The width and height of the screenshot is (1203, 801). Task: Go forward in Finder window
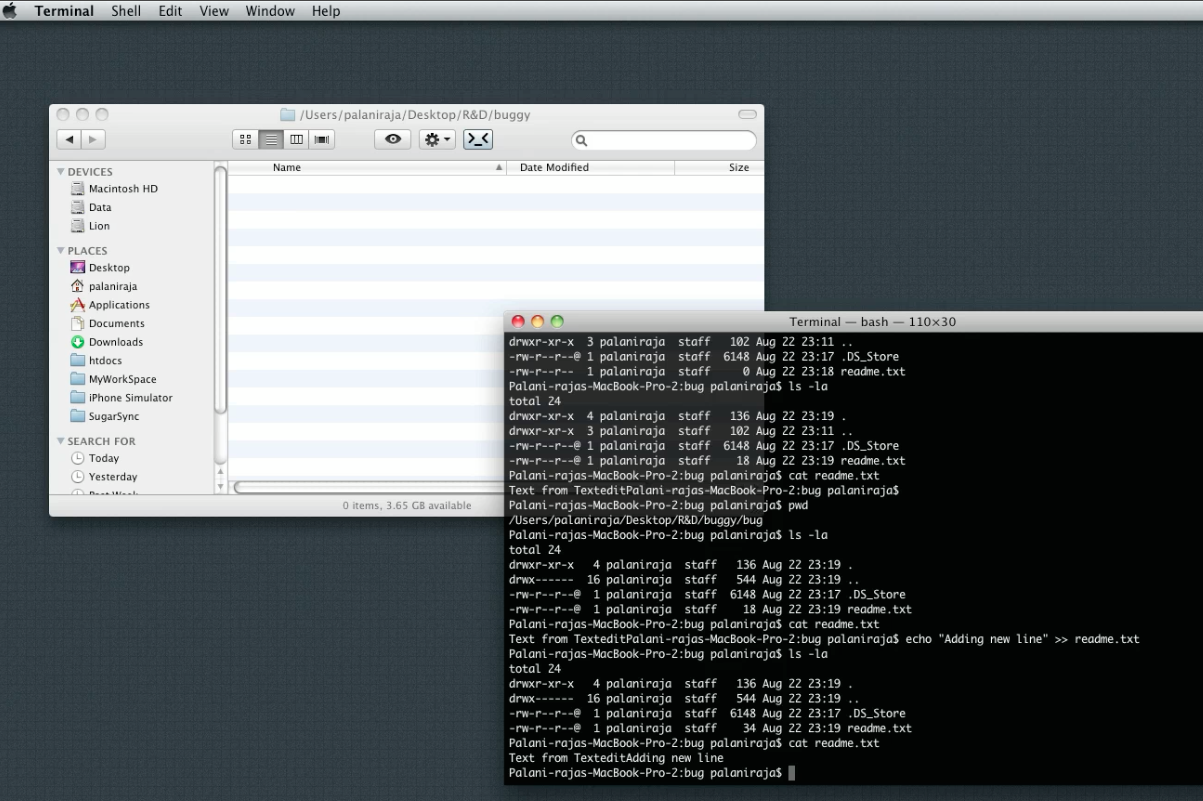(92, 141)
